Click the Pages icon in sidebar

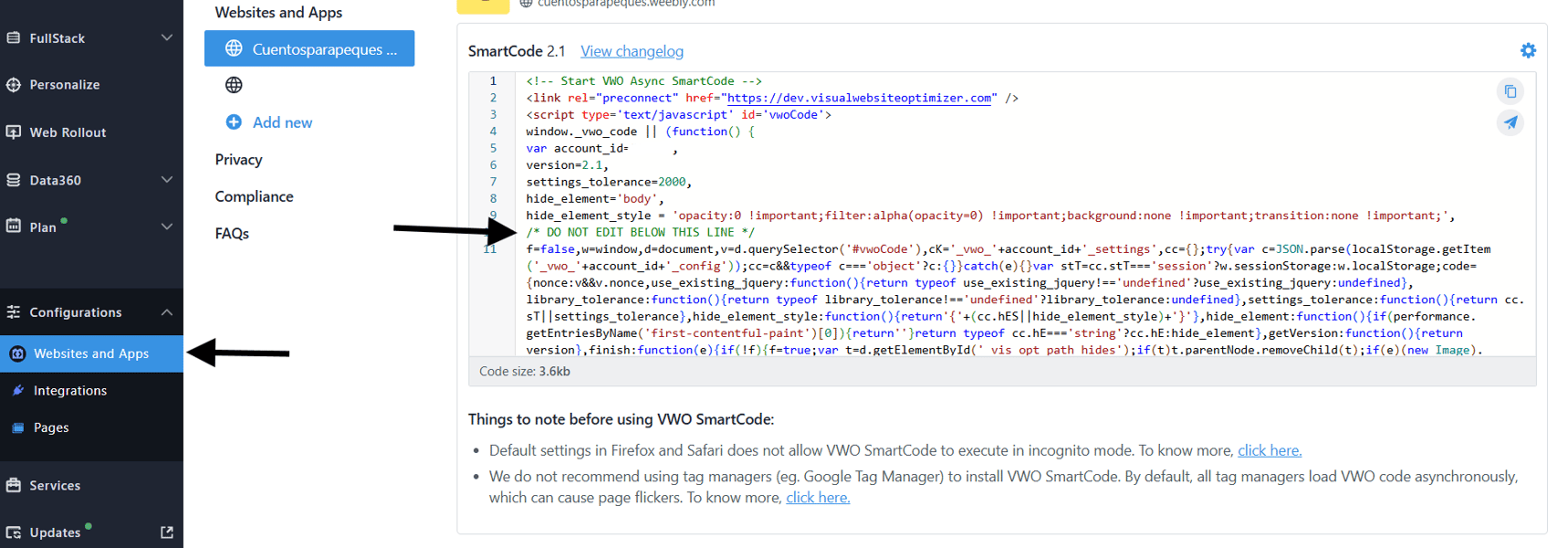pos(18,427)
